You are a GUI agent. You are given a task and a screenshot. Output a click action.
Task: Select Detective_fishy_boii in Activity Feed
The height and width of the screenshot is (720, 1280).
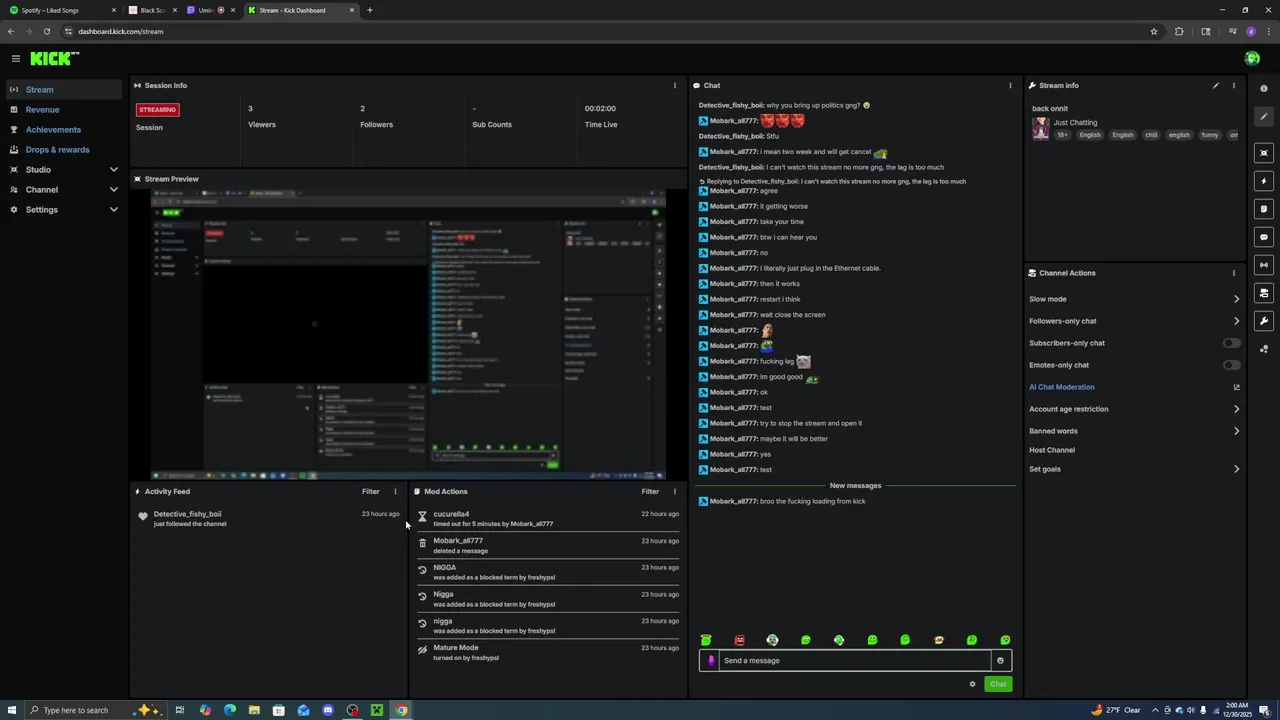click(x=187, y=514)
